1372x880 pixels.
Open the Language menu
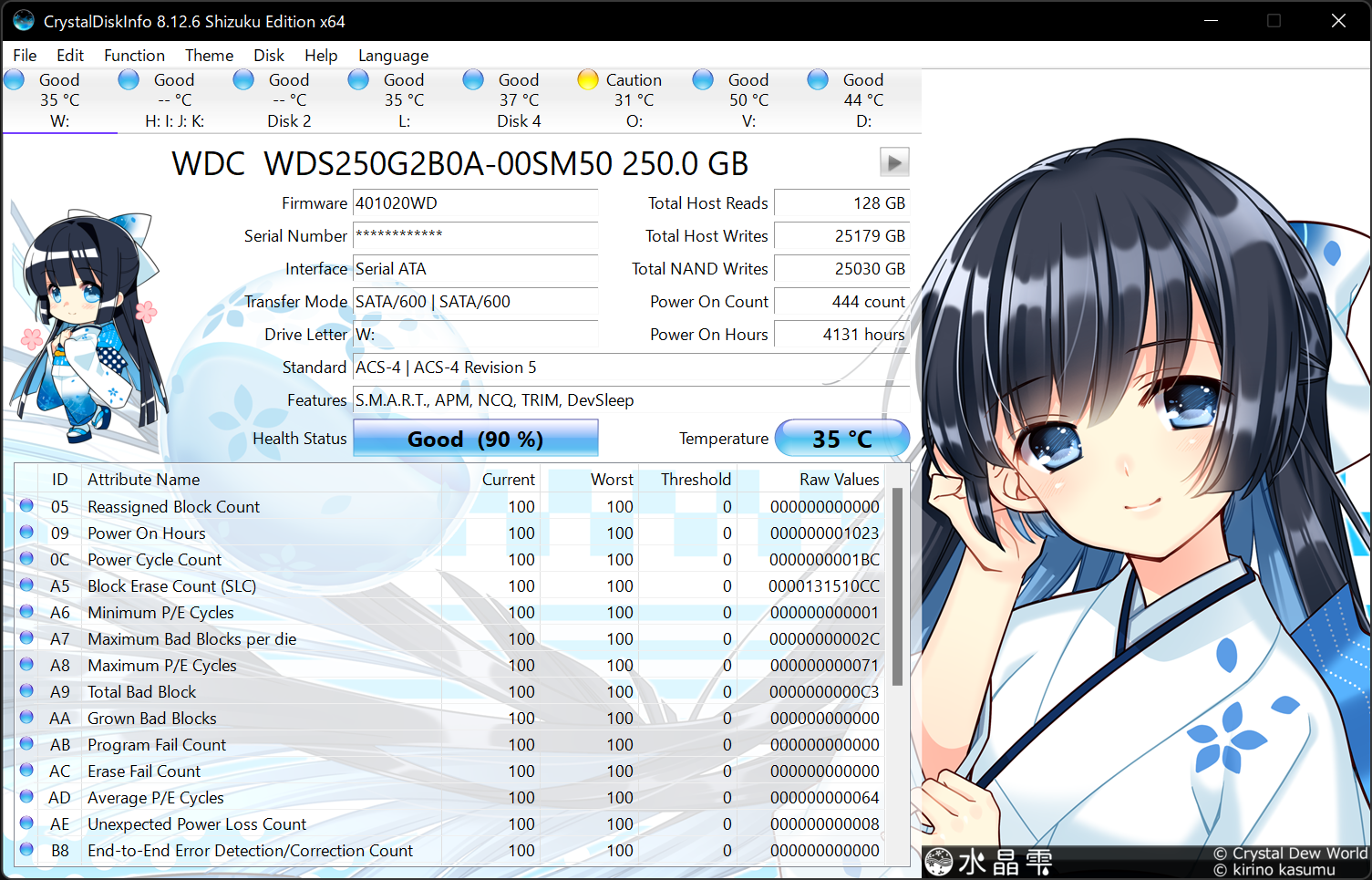point(393,56)
